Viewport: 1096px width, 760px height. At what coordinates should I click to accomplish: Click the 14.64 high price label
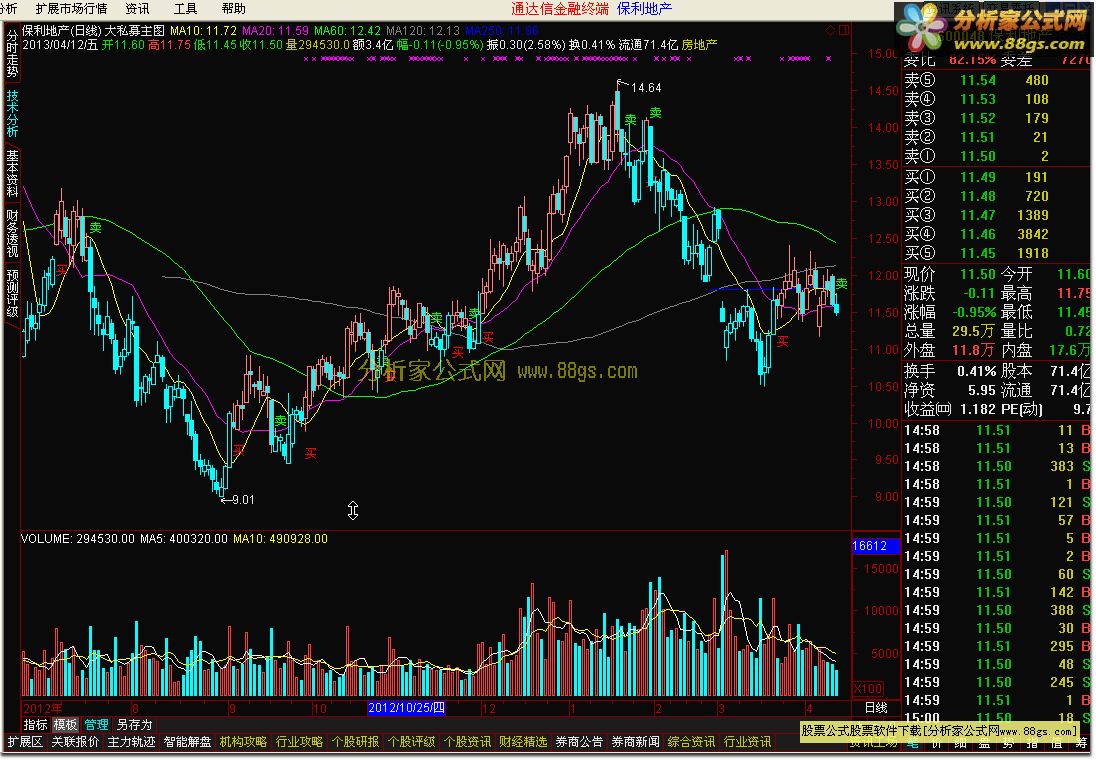pos(646,87)
